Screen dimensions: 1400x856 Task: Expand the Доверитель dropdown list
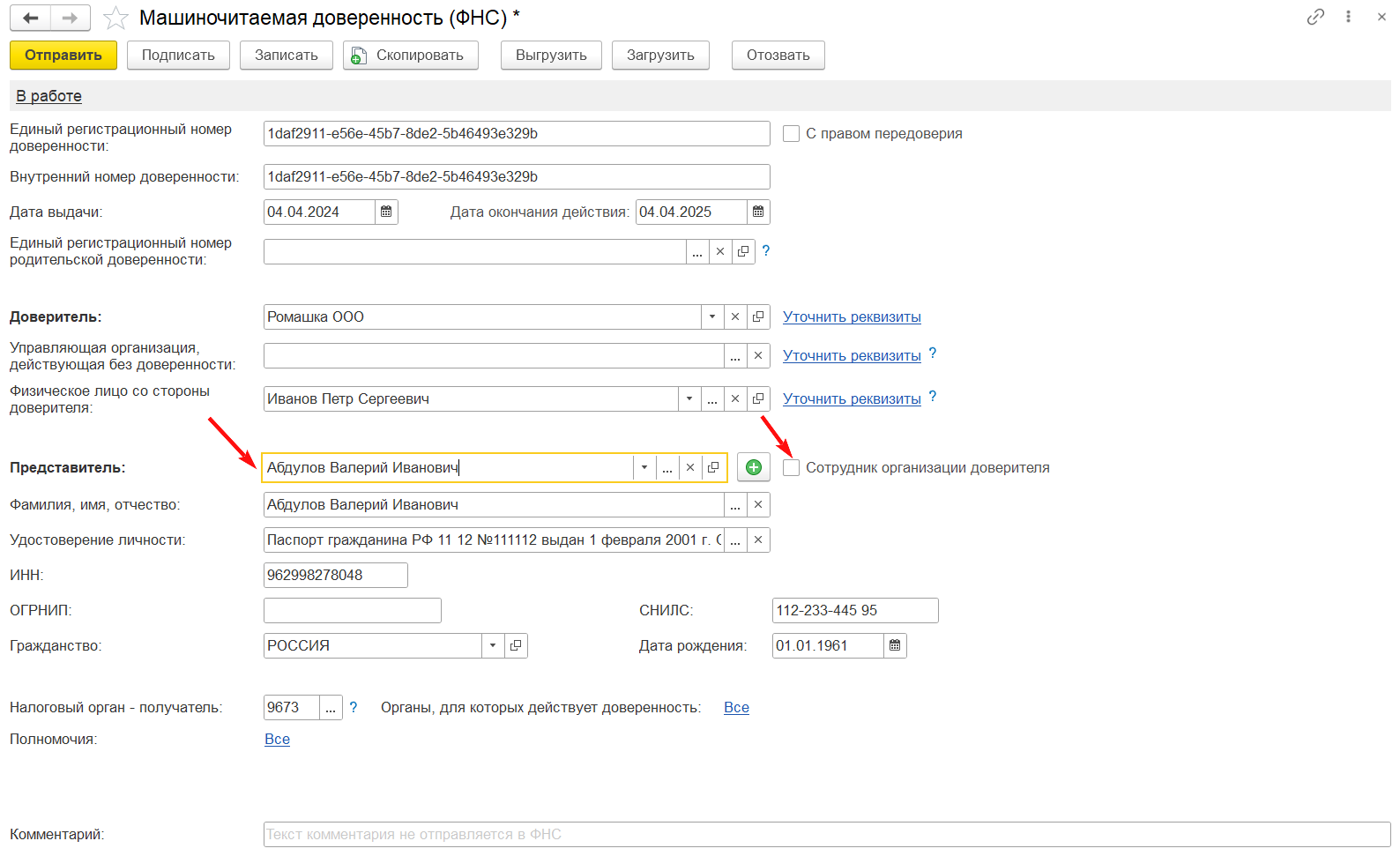point(712,316)
